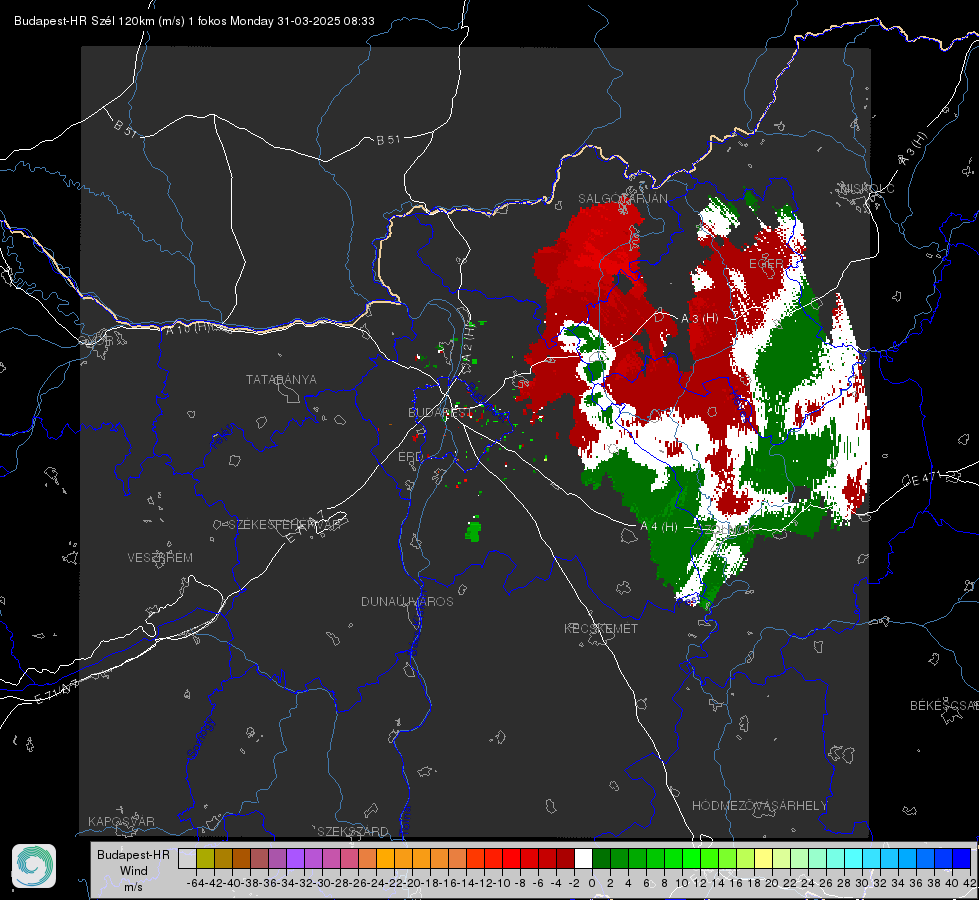Click the isolated green echo patch north of DUNAÚJVÁROS

[474, 530]
